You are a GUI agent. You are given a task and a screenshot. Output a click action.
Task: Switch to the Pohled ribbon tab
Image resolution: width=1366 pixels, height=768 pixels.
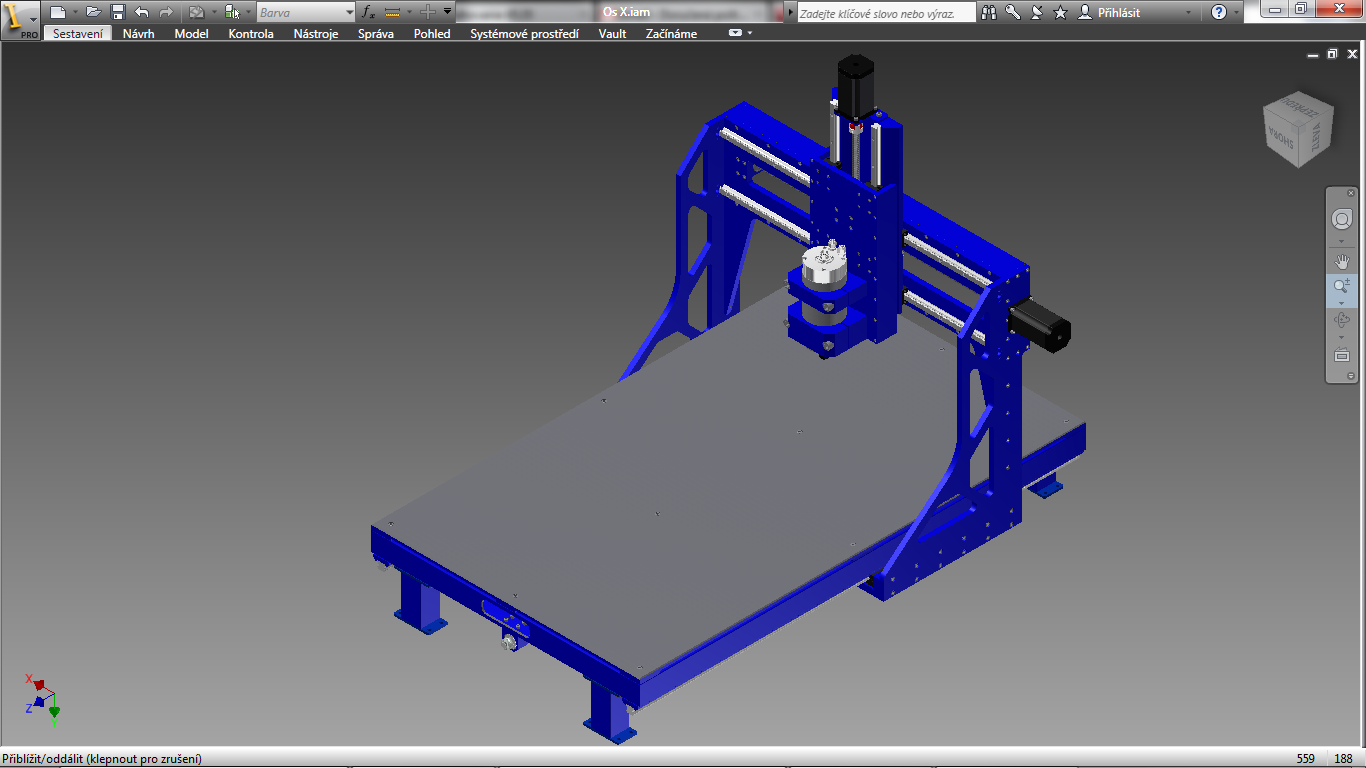[x=432, y=33]
